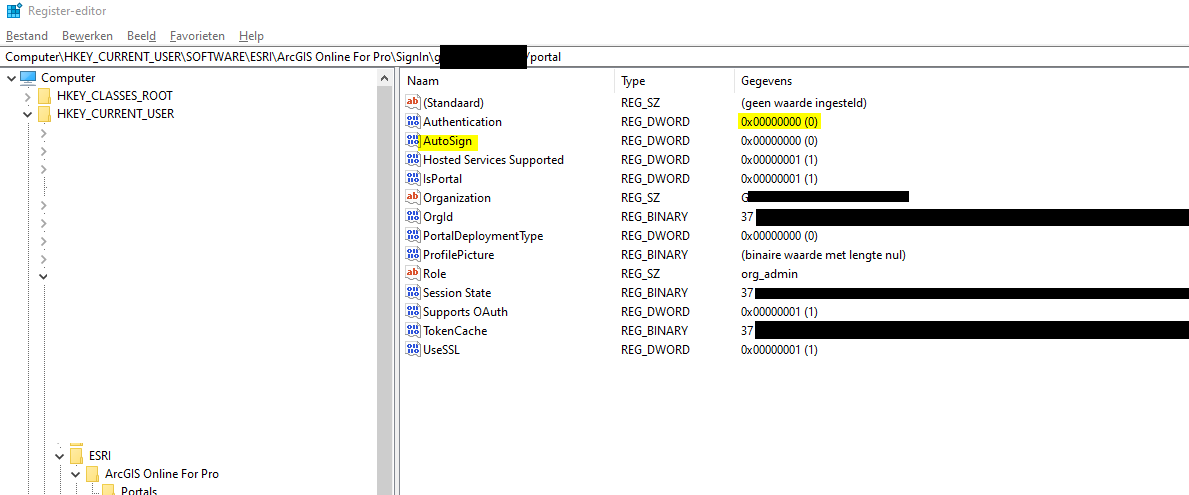The height and width of the screenshot is (495, 1189).
Task: Click the Computer monitor icon in tree
Action: tap(28, 77)
